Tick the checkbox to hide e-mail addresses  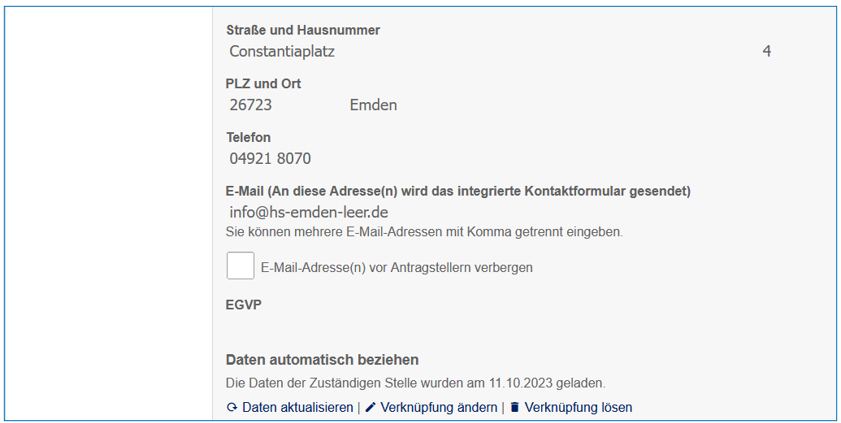click(x=240, y=266)
